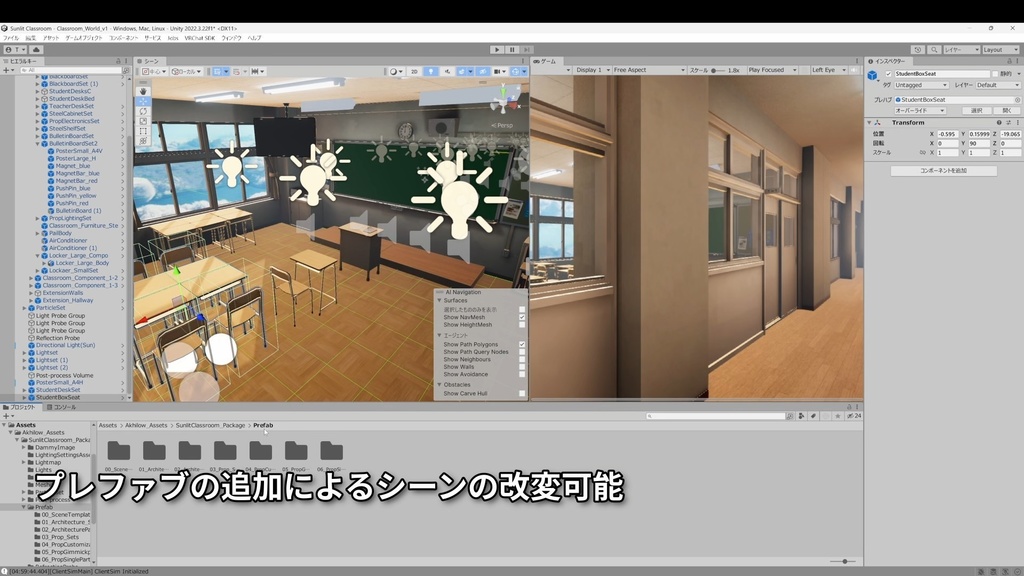Screen dimensions: 1024x576
Task: Click the search icon in the Project panel
Action: click(651, 415)
